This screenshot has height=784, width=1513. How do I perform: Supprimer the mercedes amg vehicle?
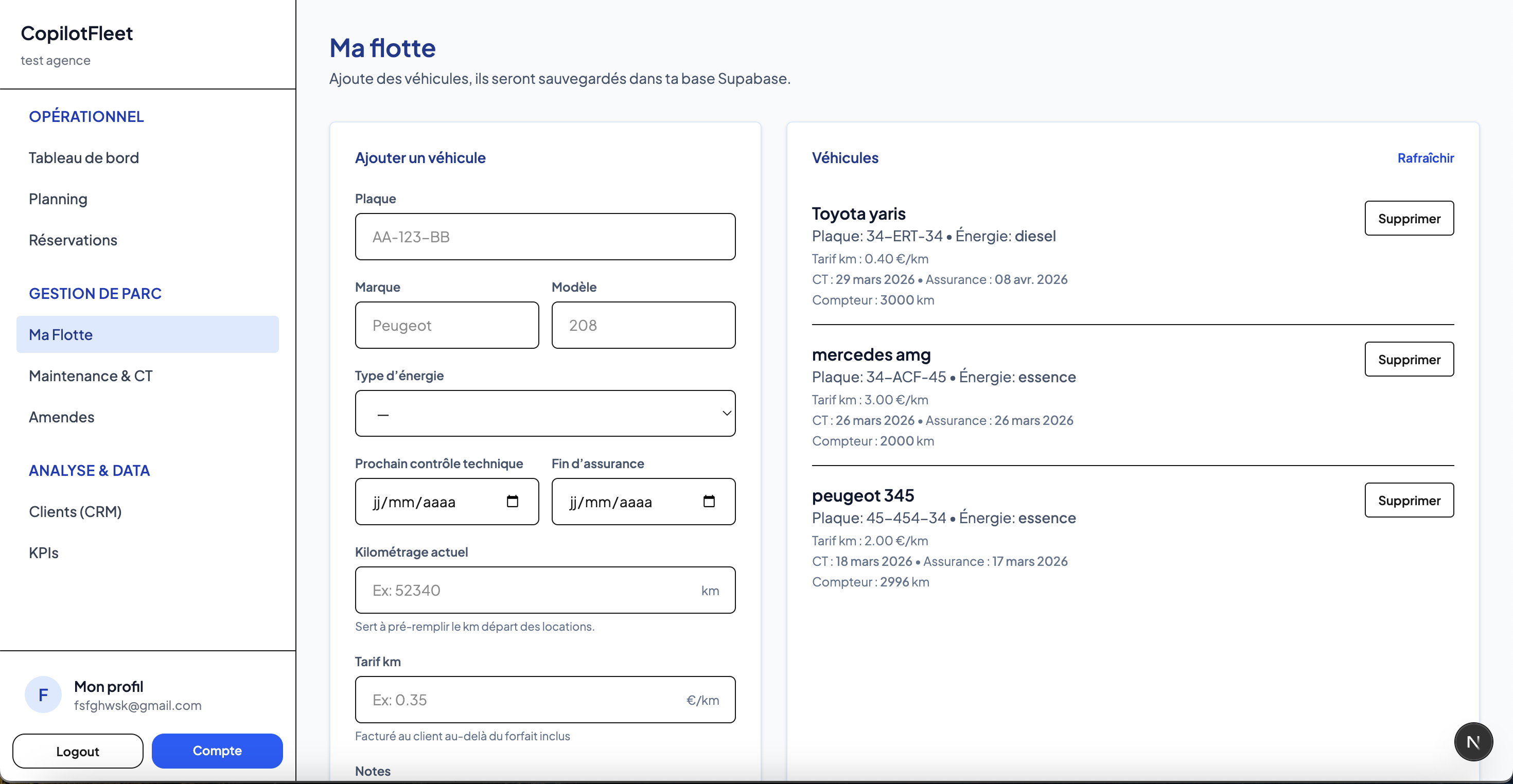click(x=1409, y=359)
